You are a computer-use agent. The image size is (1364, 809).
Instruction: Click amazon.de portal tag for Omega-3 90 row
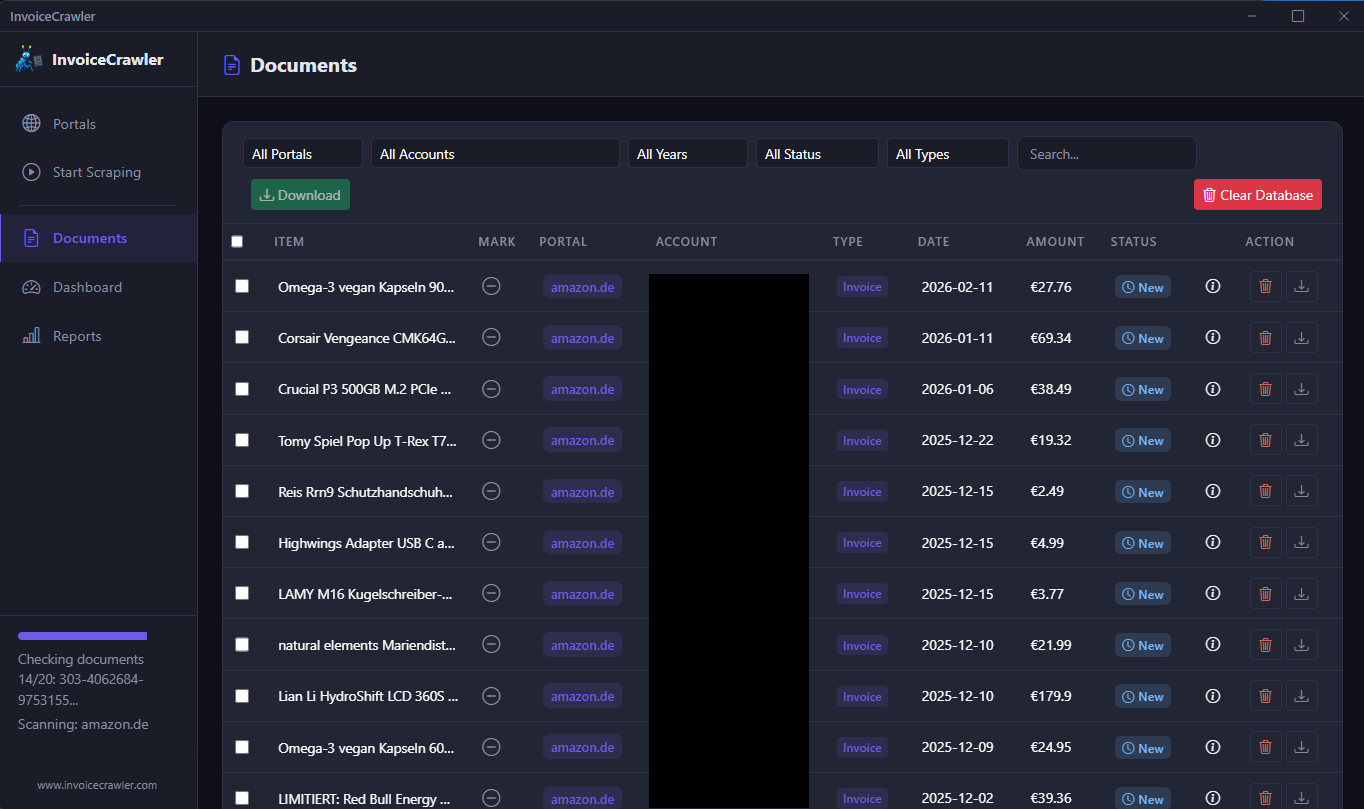(x=582, y=287)
